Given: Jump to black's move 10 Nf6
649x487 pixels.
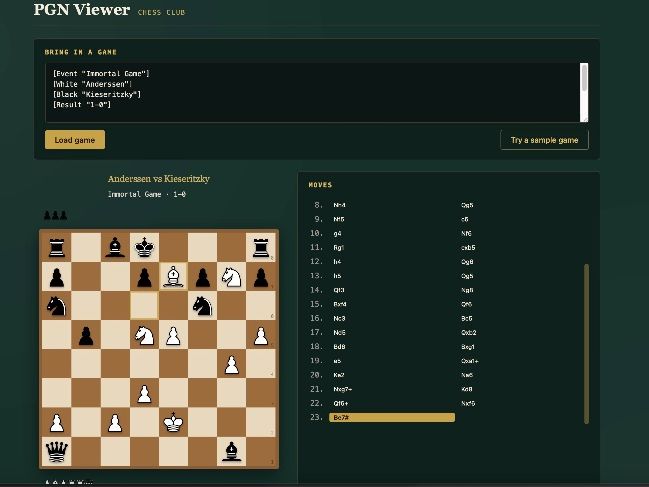Looking at the screenshot, I should pyautogui.click(x=519, y=233).
